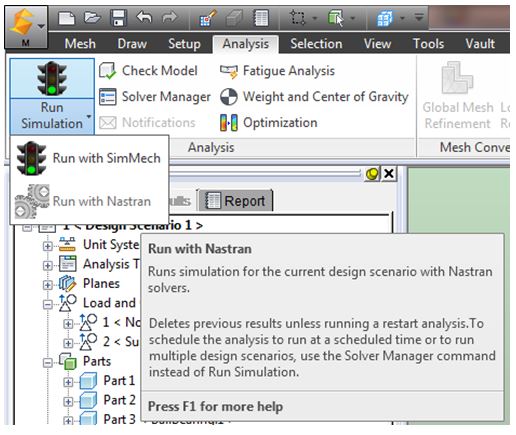Switch to the Setup ribbon tab
This screenshot has height=435, width=516.
pos(184,44)
